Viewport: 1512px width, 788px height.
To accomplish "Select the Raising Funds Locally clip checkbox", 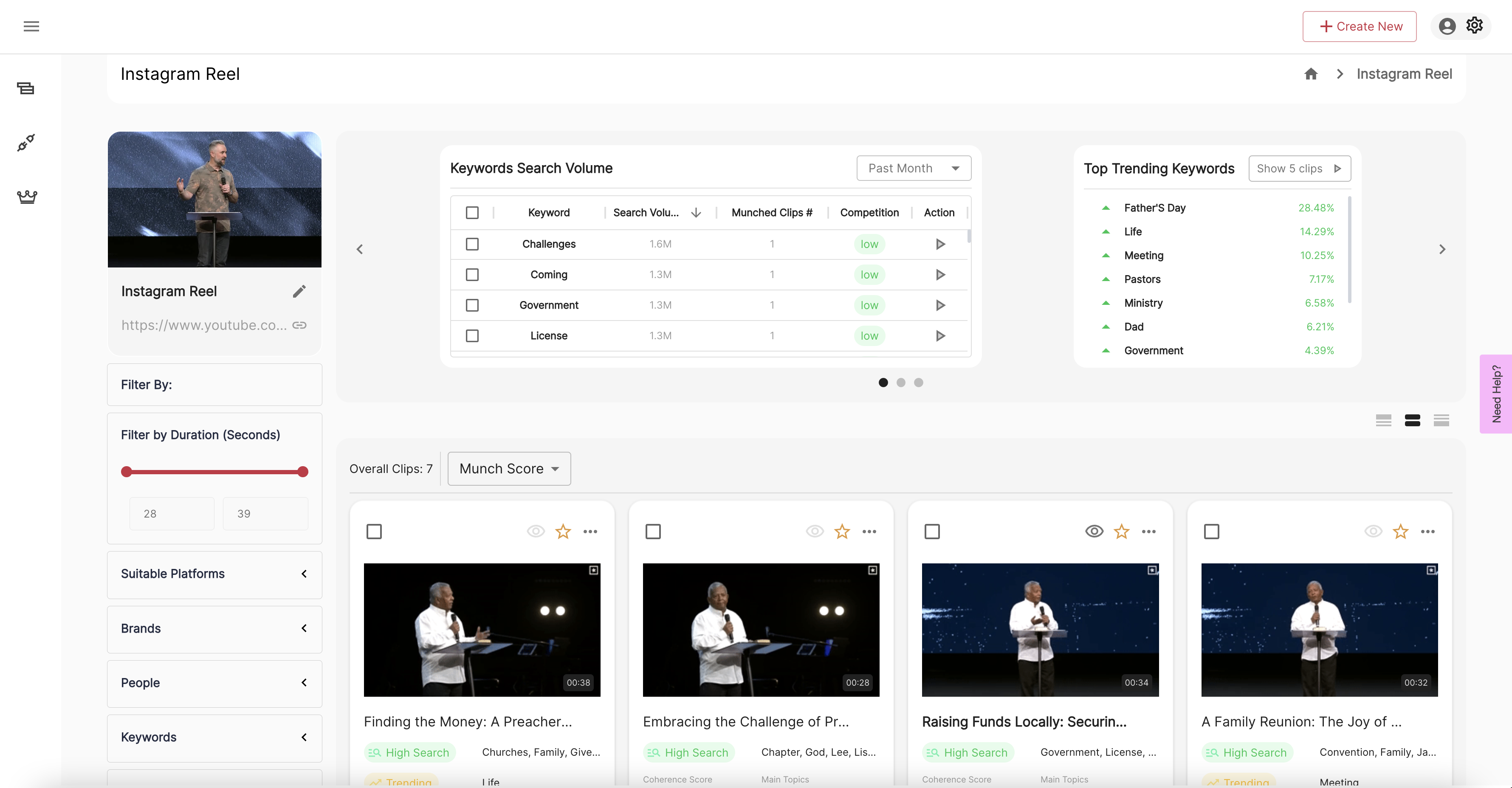I will (x=932, y=532).
